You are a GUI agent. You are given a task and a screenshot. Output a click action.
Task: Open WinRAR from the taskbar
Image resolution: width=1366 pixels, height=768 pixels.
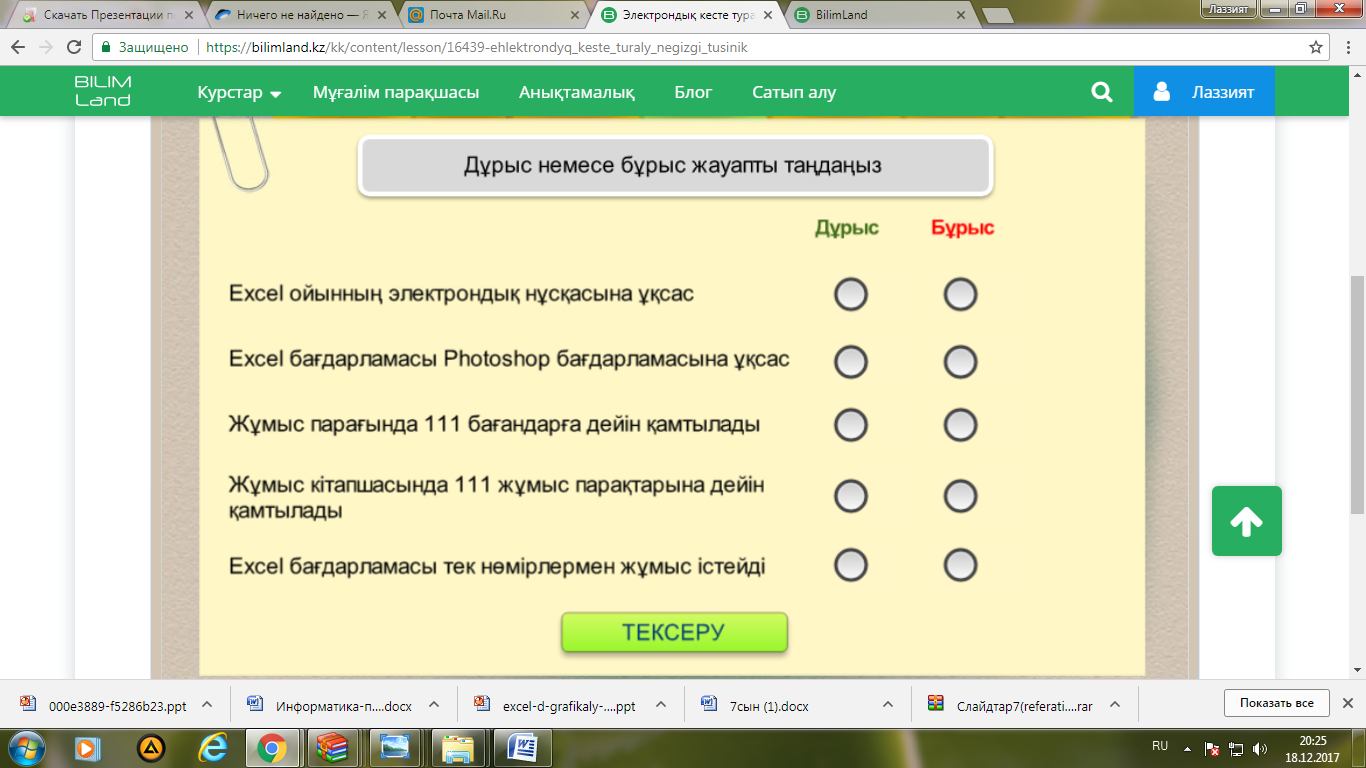[x=331, y=747]
